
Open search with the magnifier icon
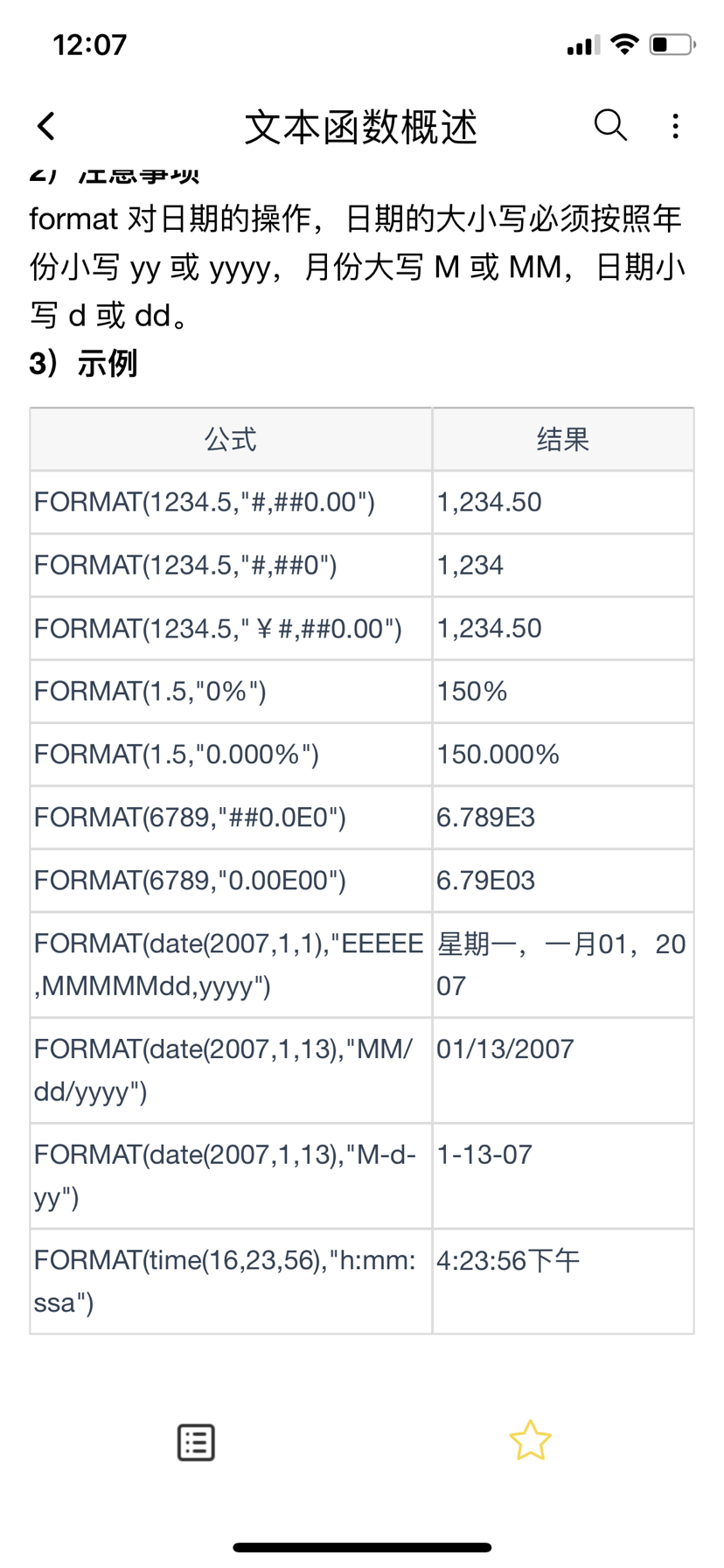(609, 126)
